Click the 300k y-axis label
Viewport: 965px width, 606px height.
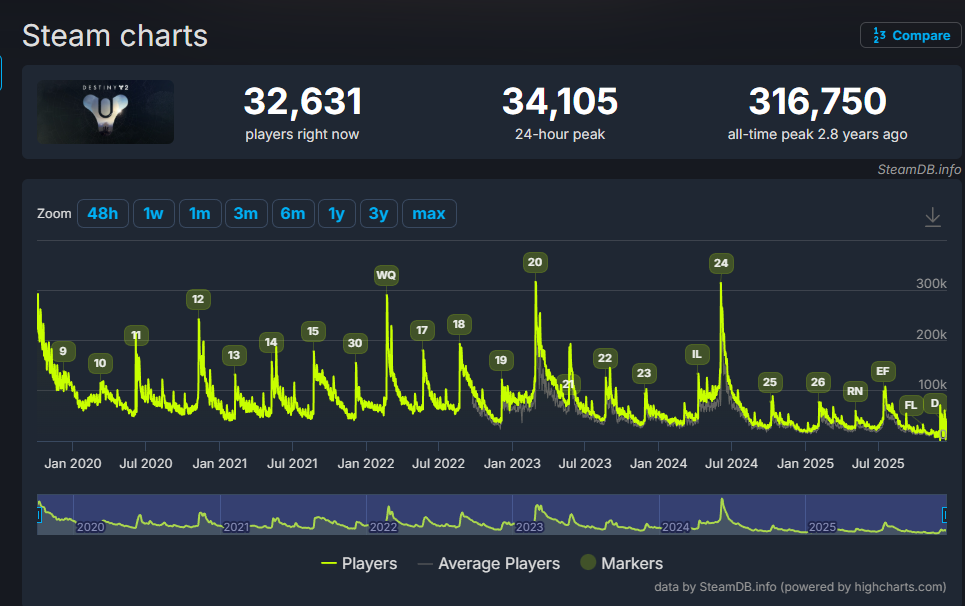tap(931, 284)
